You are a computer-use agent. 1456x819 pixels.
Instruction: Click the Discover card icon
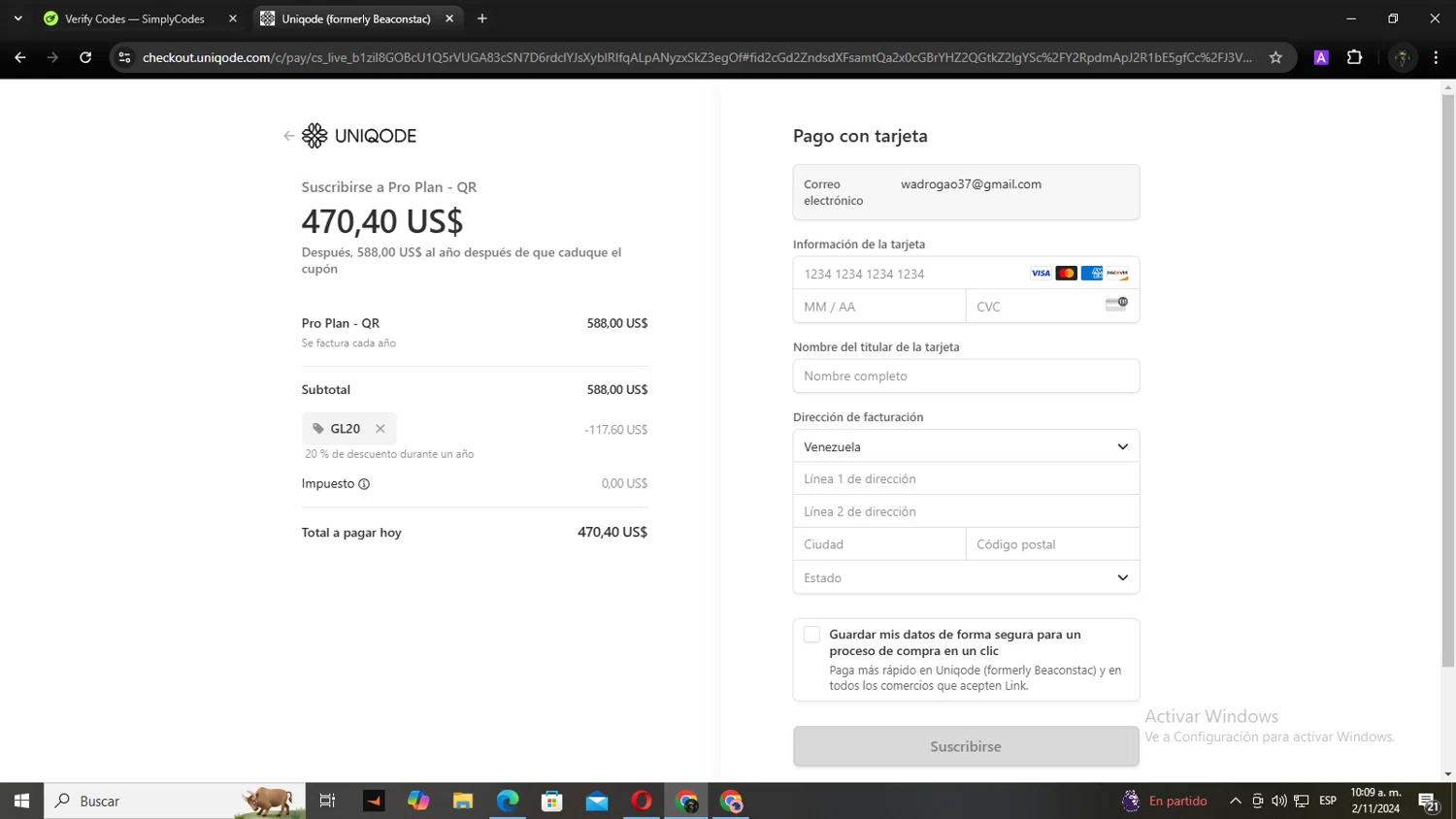1117,274
